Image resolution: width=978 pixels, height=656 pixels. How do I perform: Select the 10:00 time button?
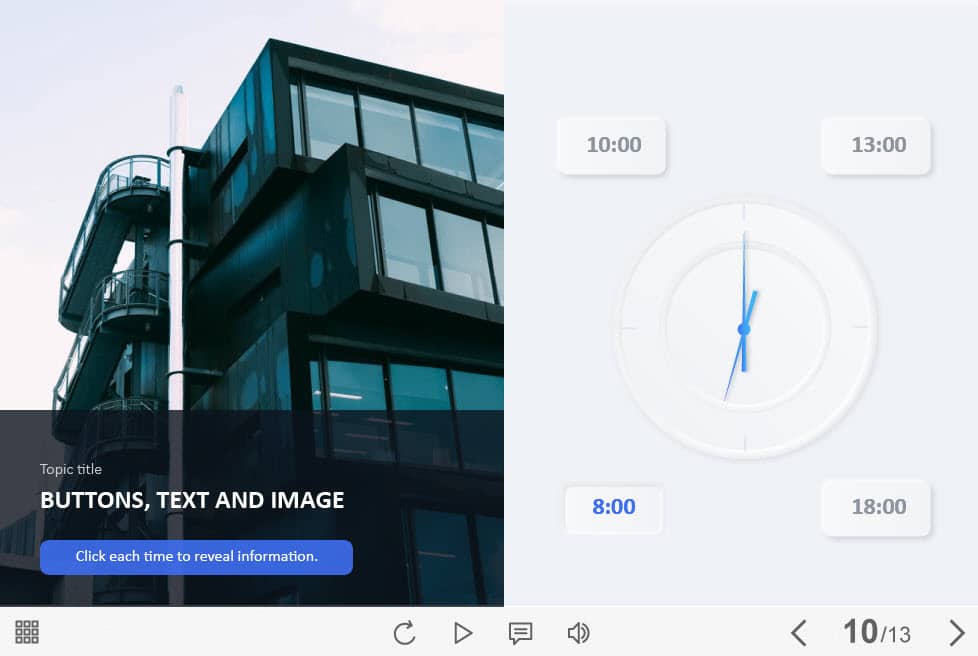[612, 145]
